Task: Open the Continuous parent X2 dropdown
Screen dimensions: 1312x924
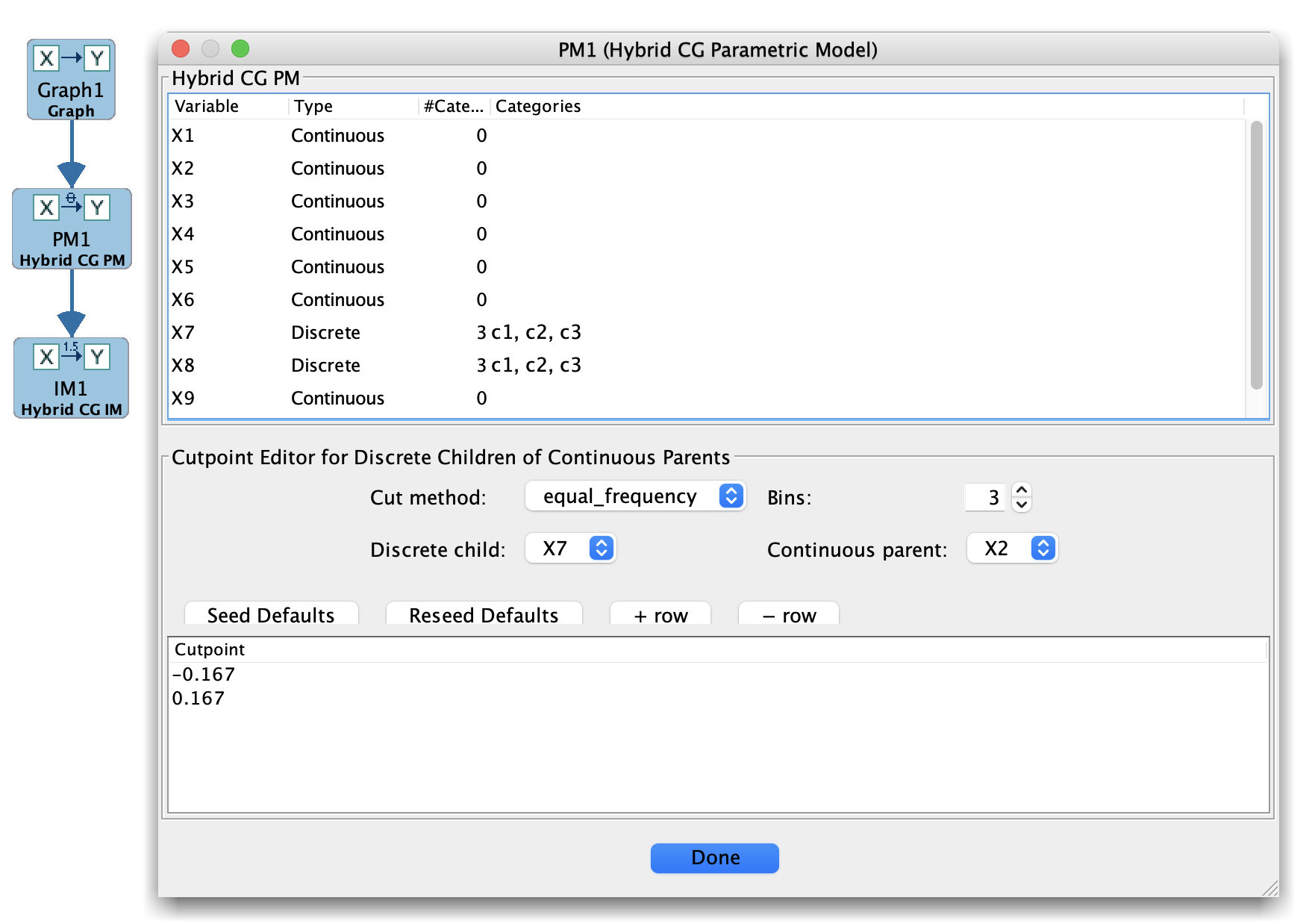Action: (x=1012, y=549)
